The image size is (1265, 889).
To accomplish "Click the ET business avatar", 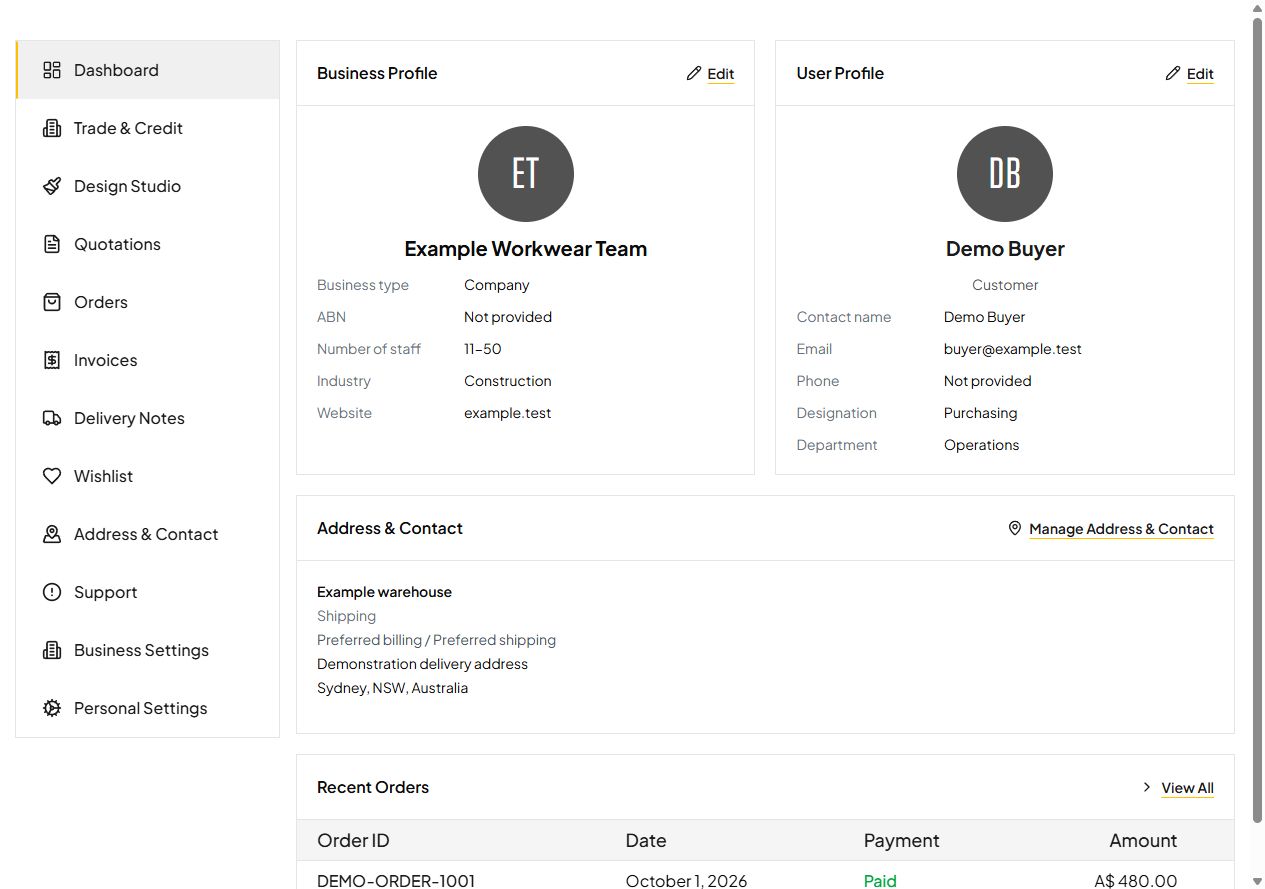I will (526, 174).
